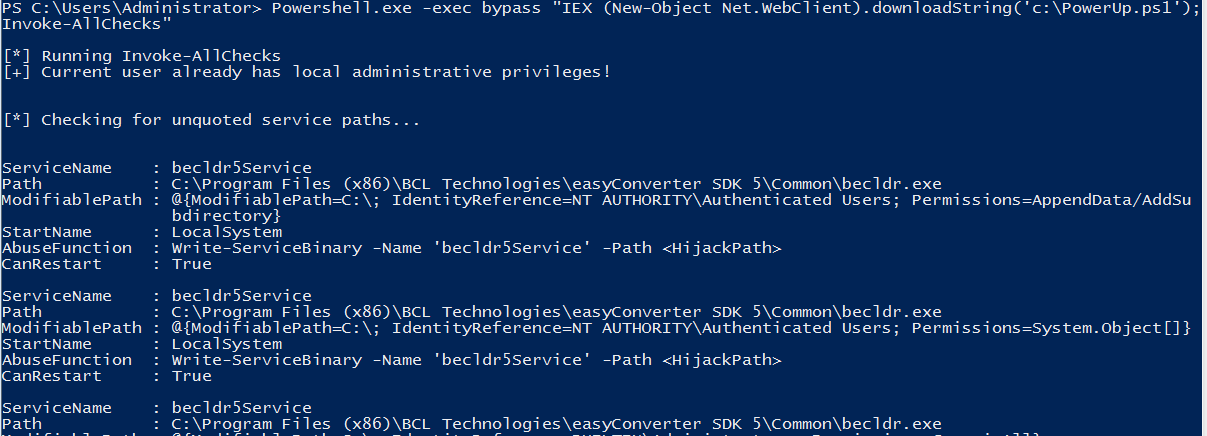The width and height of the screenshot is (1207, 436).
Task: Click the [+] marker before Current user
Action: point(16,72)
